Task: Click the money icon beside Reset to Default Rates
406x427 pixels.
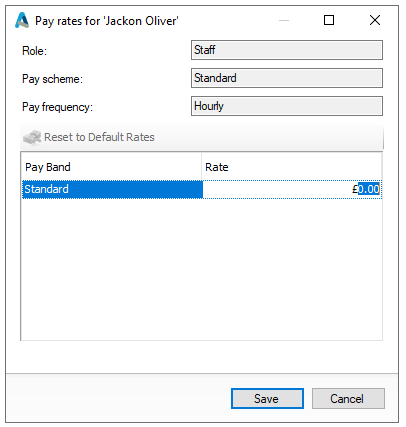Action: 32,137
